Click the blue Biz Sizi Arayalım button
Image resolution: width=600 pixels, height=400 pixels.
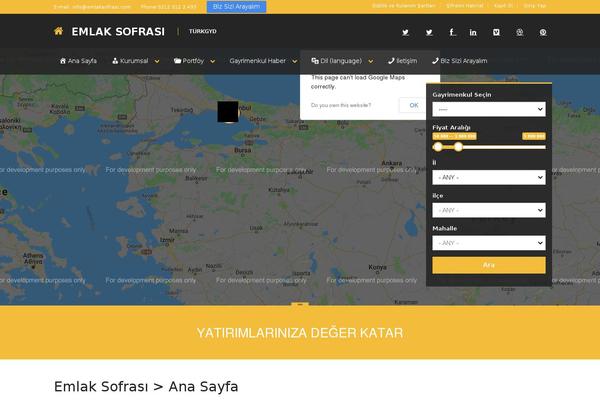236,7
